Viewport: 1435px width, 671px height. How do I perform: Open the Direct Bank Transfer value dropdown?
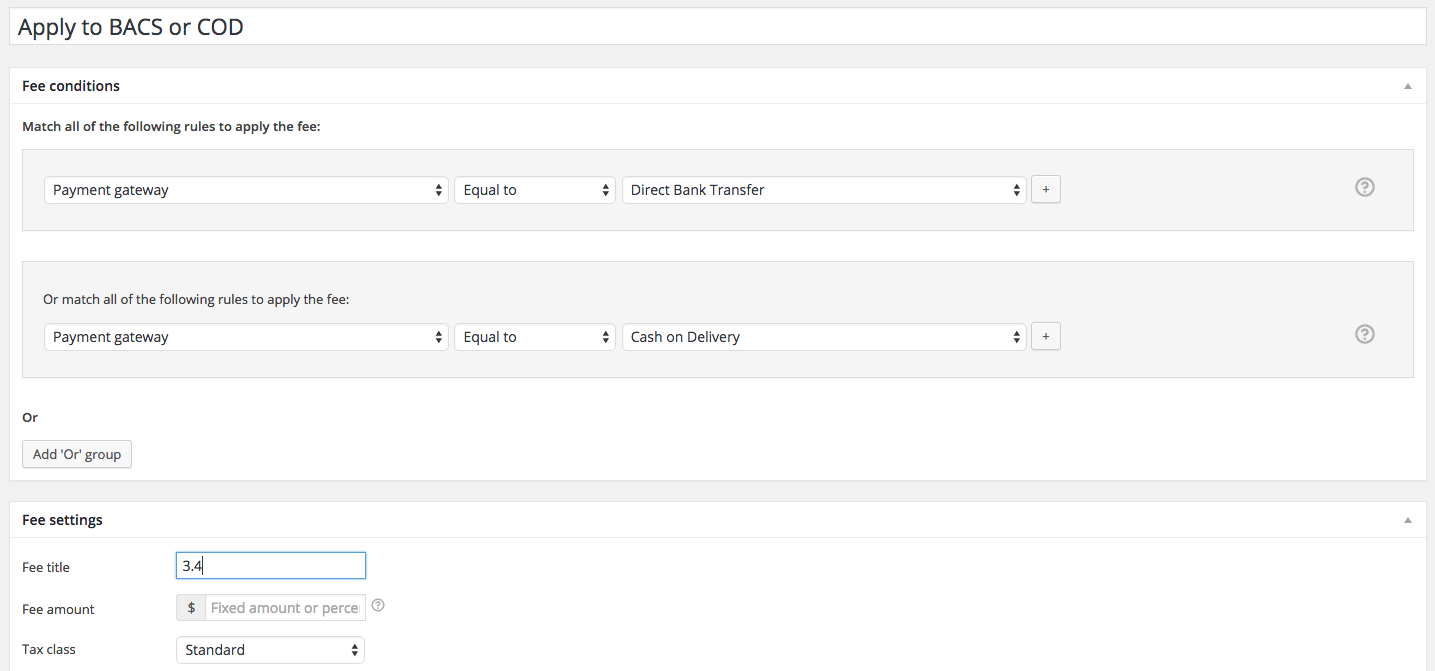[x=824, y=190]
